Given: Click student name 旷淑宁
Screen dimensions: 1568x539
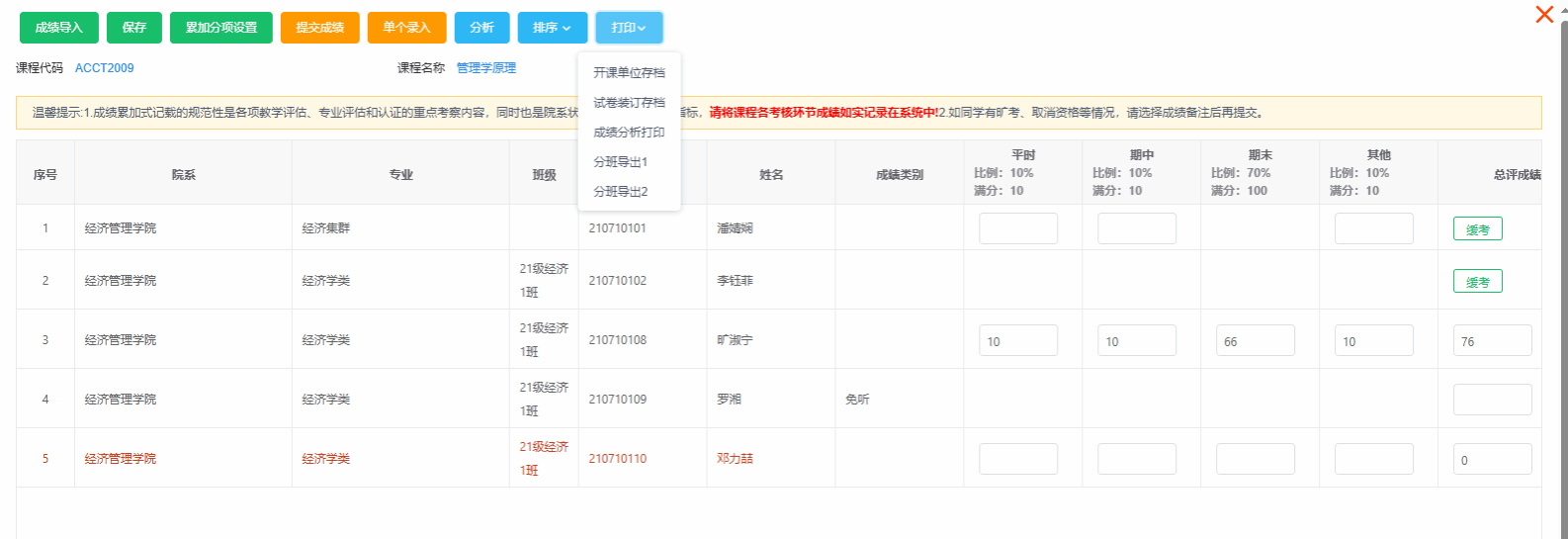Looking at the screenshot, I should click(735, 340).
